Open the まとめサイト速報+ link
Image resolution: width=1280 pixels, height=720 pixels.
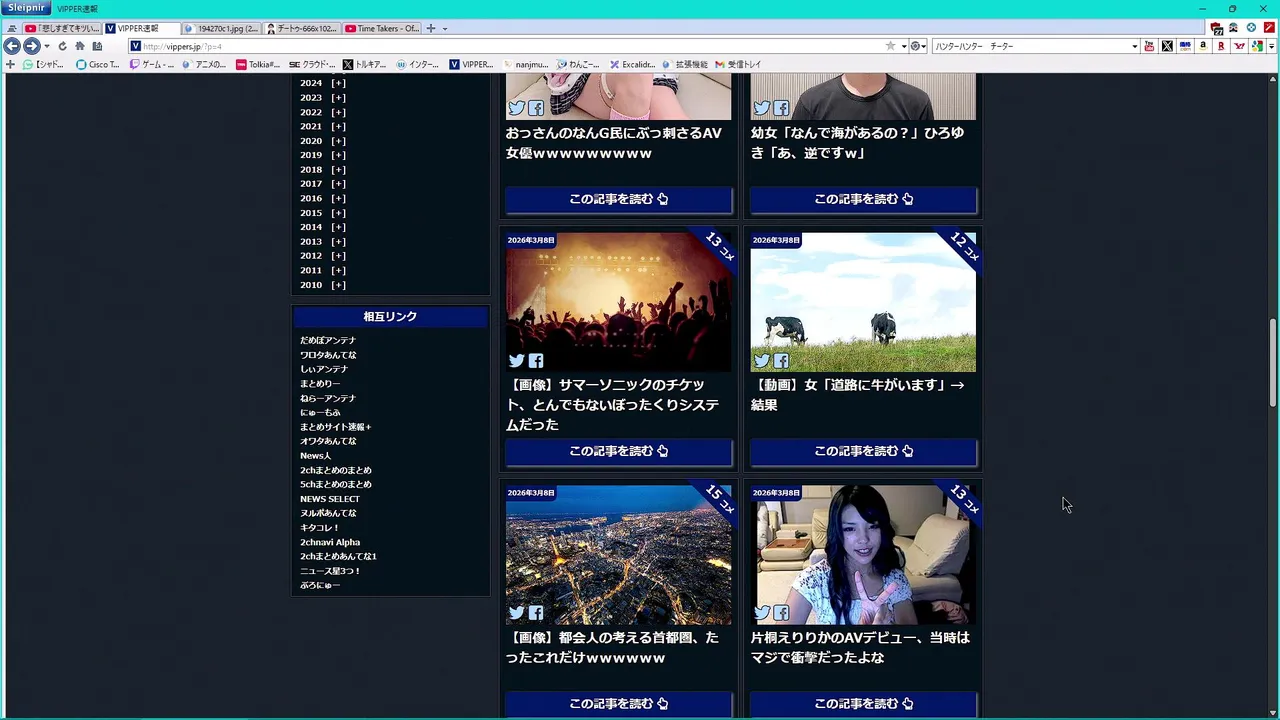coord(336,427)
